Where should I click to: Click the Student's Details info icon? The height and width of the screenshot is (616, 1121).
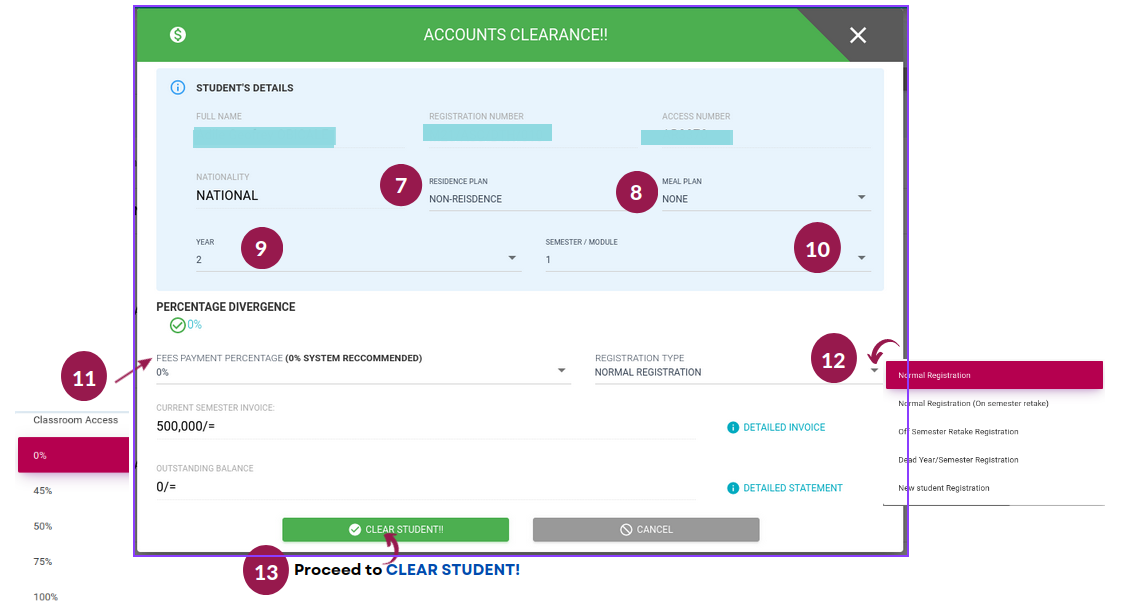177,88
